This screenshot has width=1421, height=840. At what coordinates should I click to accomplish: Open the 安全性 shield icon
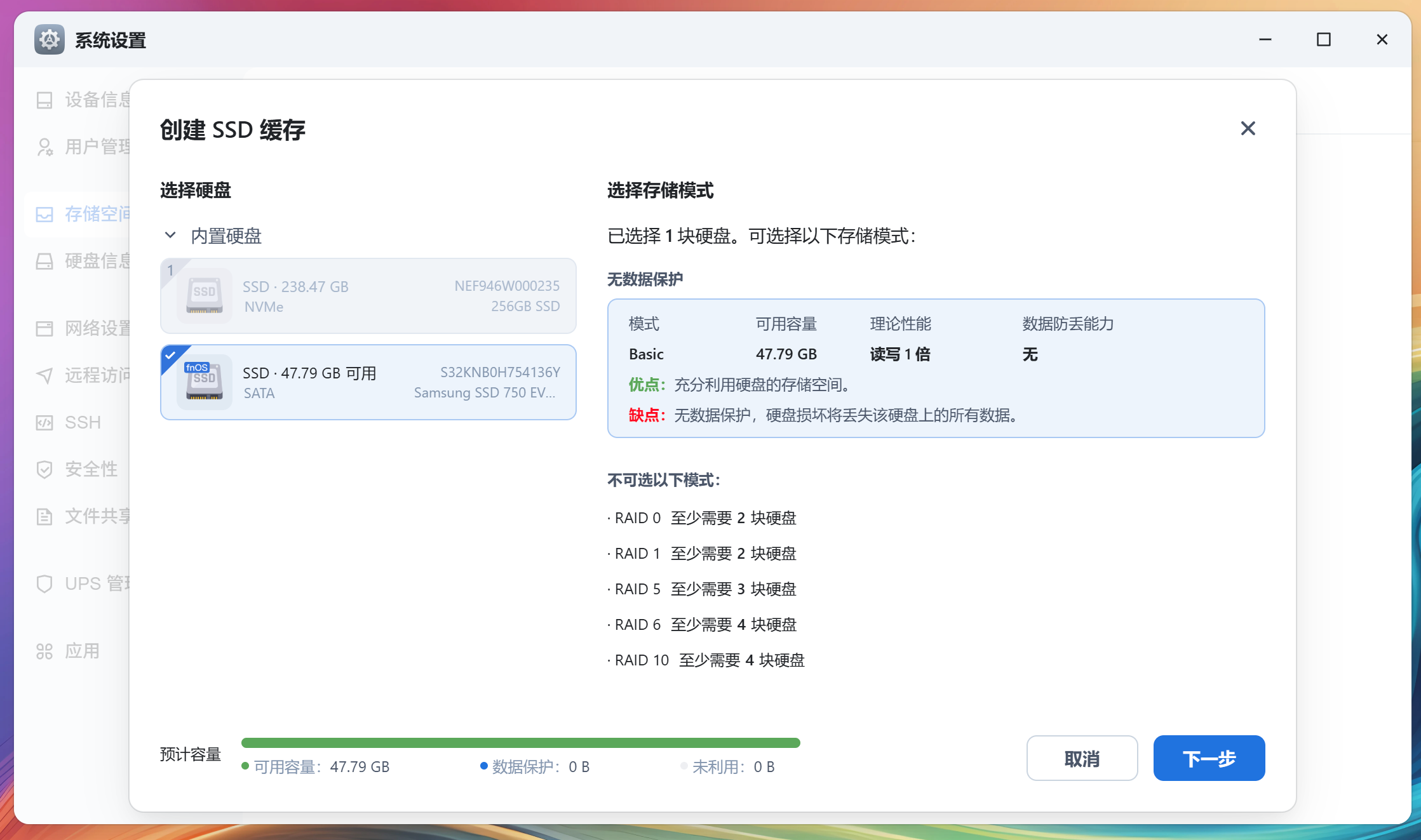[x=44, y=469]
